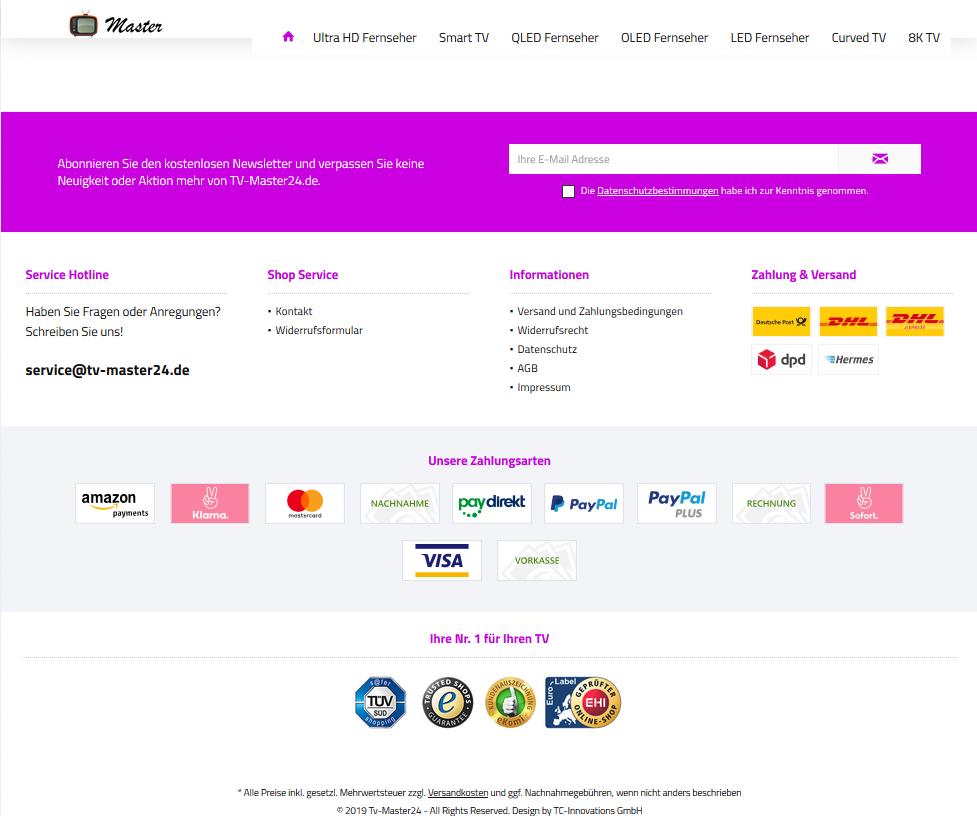This screenshot has height=816, width=977.
Task: Go to the home icon in navigation
Action: tap(288, 37)
